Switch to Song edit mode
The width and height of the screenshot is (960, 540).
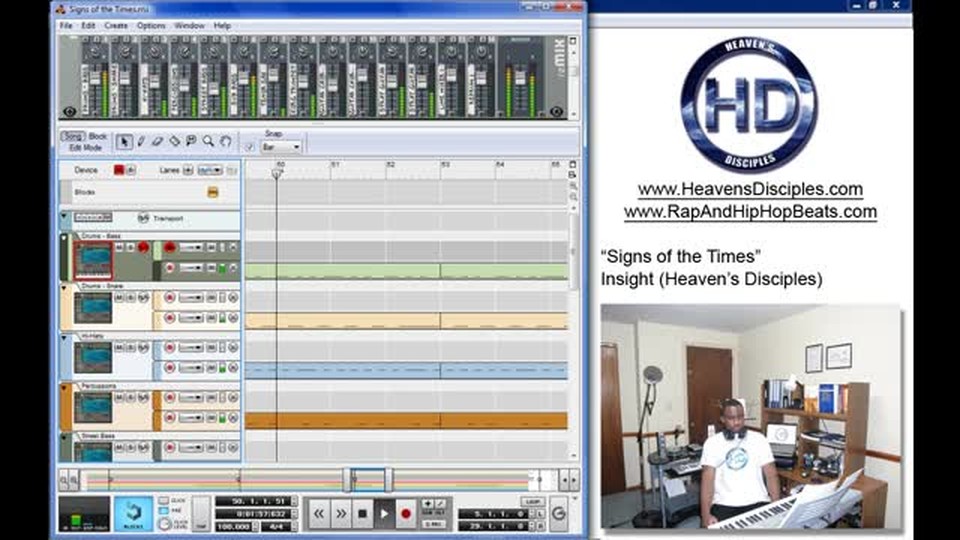coord(73,137)
